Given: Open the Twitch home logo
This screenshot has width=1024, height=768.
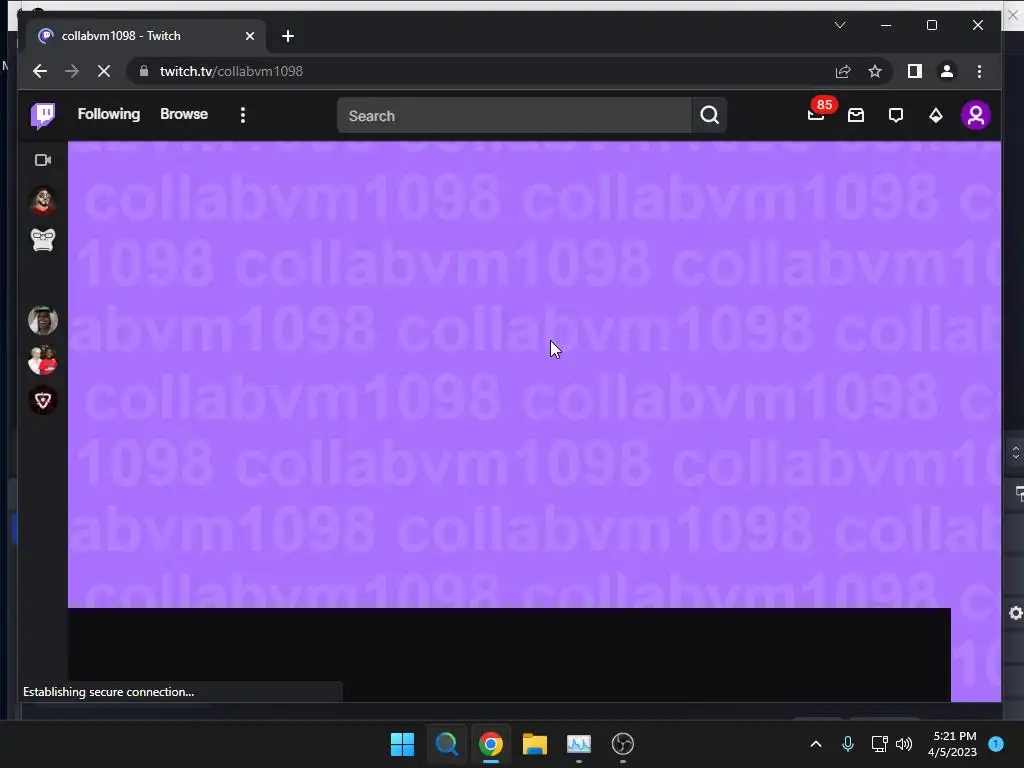Looking at the screenshot, I should [x=43, y=116].
